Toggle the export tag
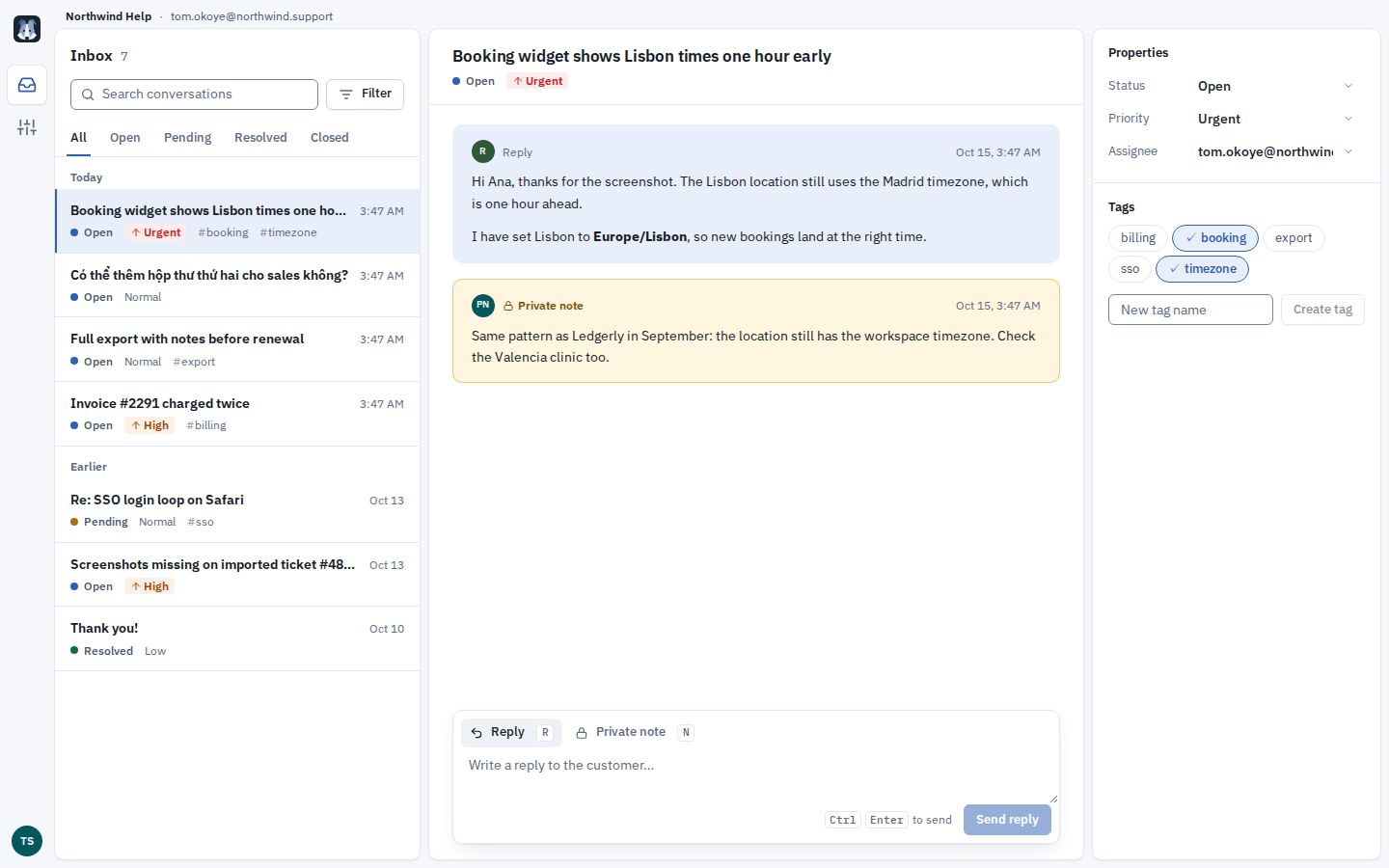The height and width of the screenshot is (868, 1389). [1294, 238]
